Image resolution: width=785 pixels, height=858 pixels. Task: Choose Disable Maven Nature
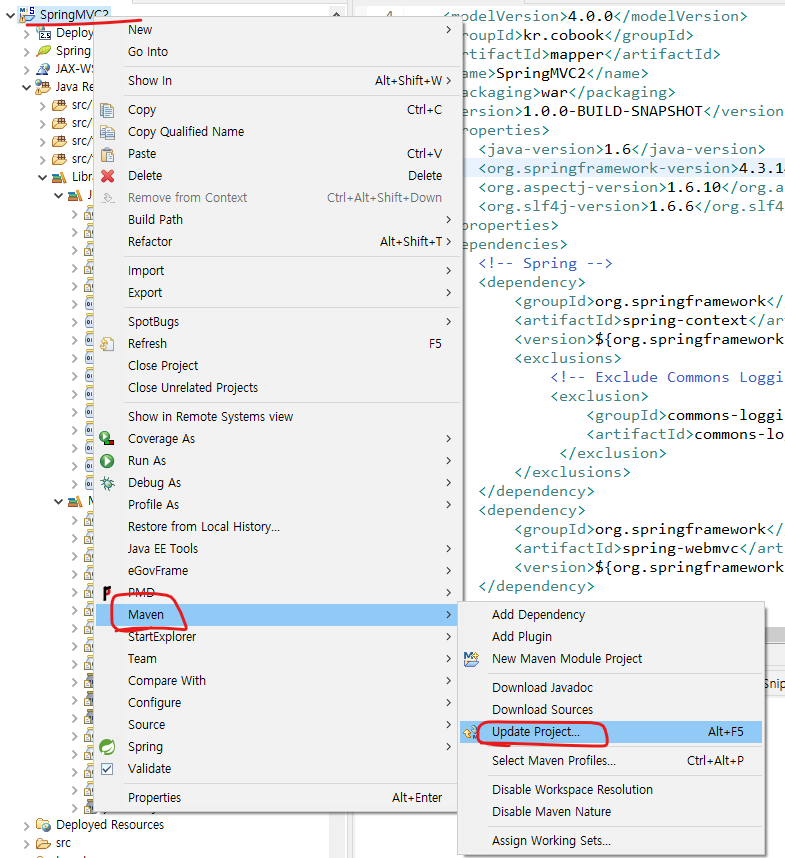point(611,811)
